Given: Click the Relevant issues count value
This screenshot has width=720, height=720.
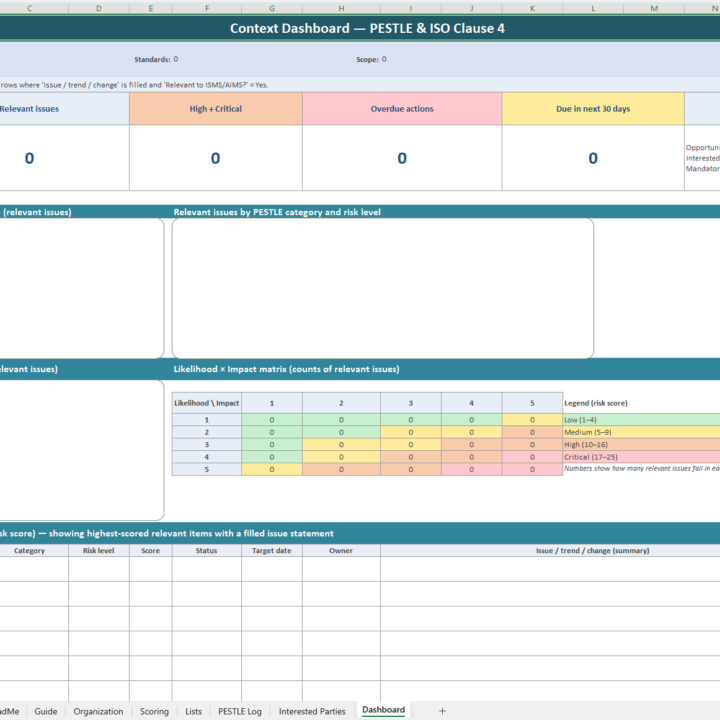Looking at the screenshot, I should pyautogui.click(x=29, y=158).
